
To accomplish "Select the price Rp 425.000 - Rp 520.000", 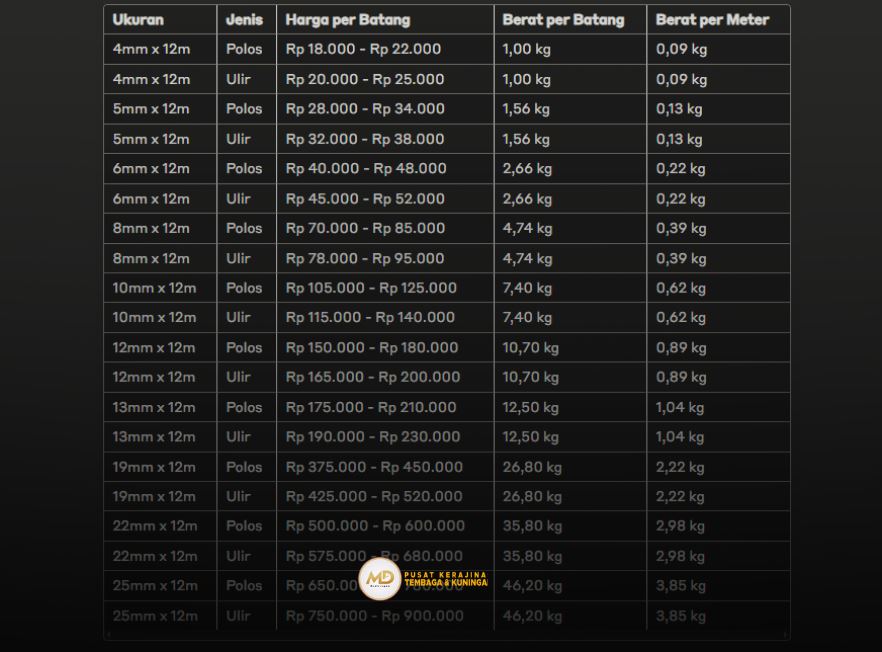I will 374,496.
